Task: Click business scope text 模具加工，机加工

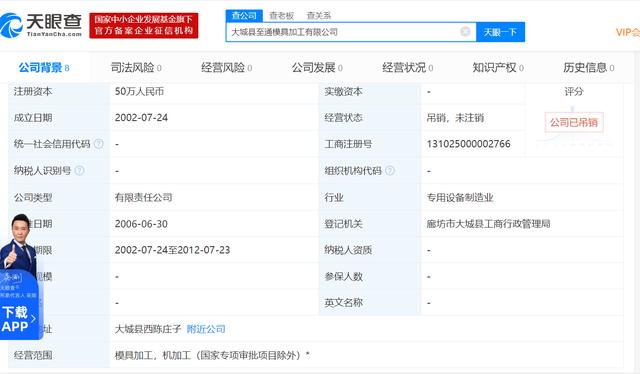Action: pyautogui.click(x=153, y=355)
